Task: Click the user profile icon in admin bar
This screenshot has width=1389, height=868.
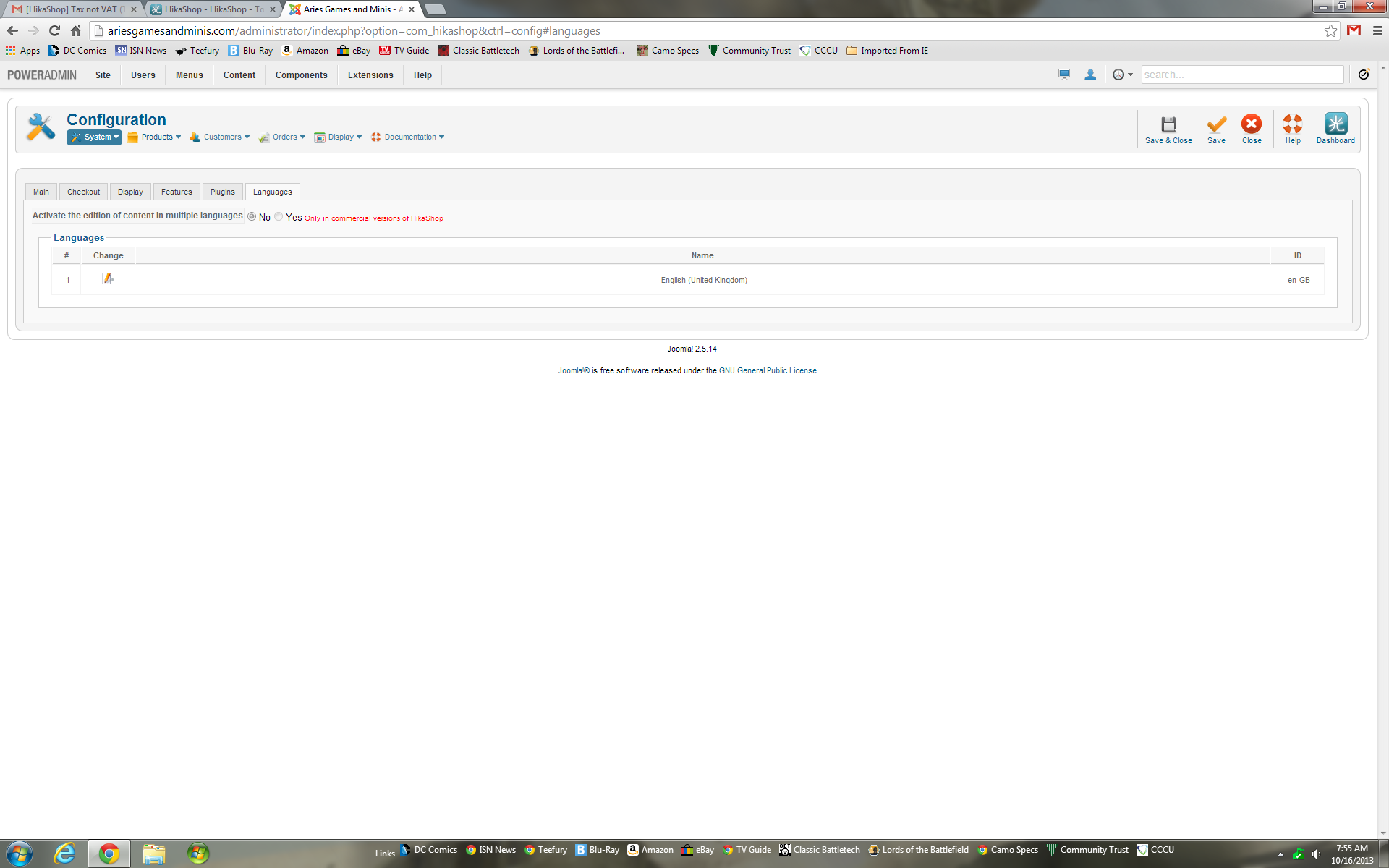Action: pyautogui.click(x=1090, y=75)
